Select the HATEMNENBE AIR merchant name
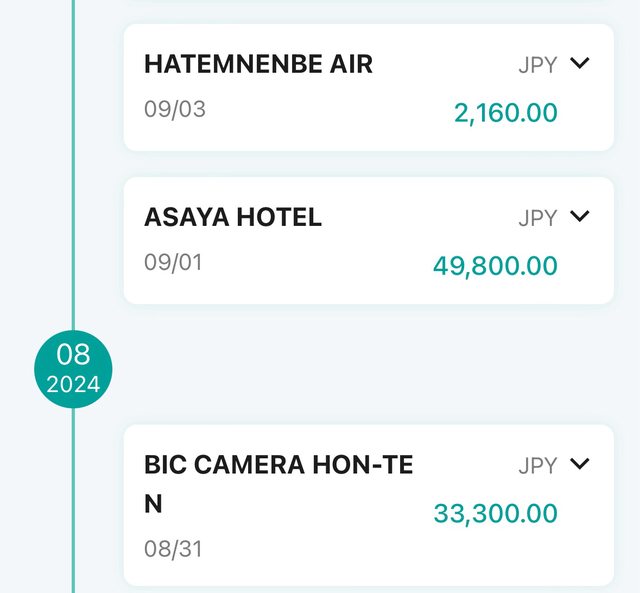Viewport: 640px width, 593px height. point(258,64)
